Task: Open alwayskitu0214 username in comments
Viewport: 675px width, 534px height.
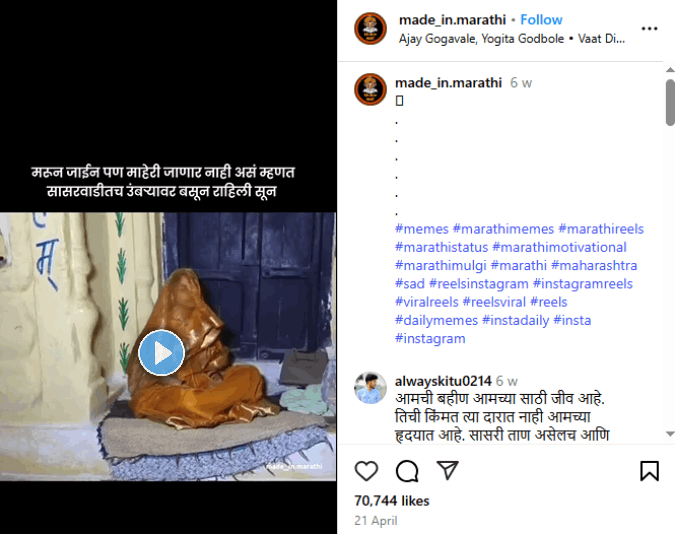Action: [443, 381]
